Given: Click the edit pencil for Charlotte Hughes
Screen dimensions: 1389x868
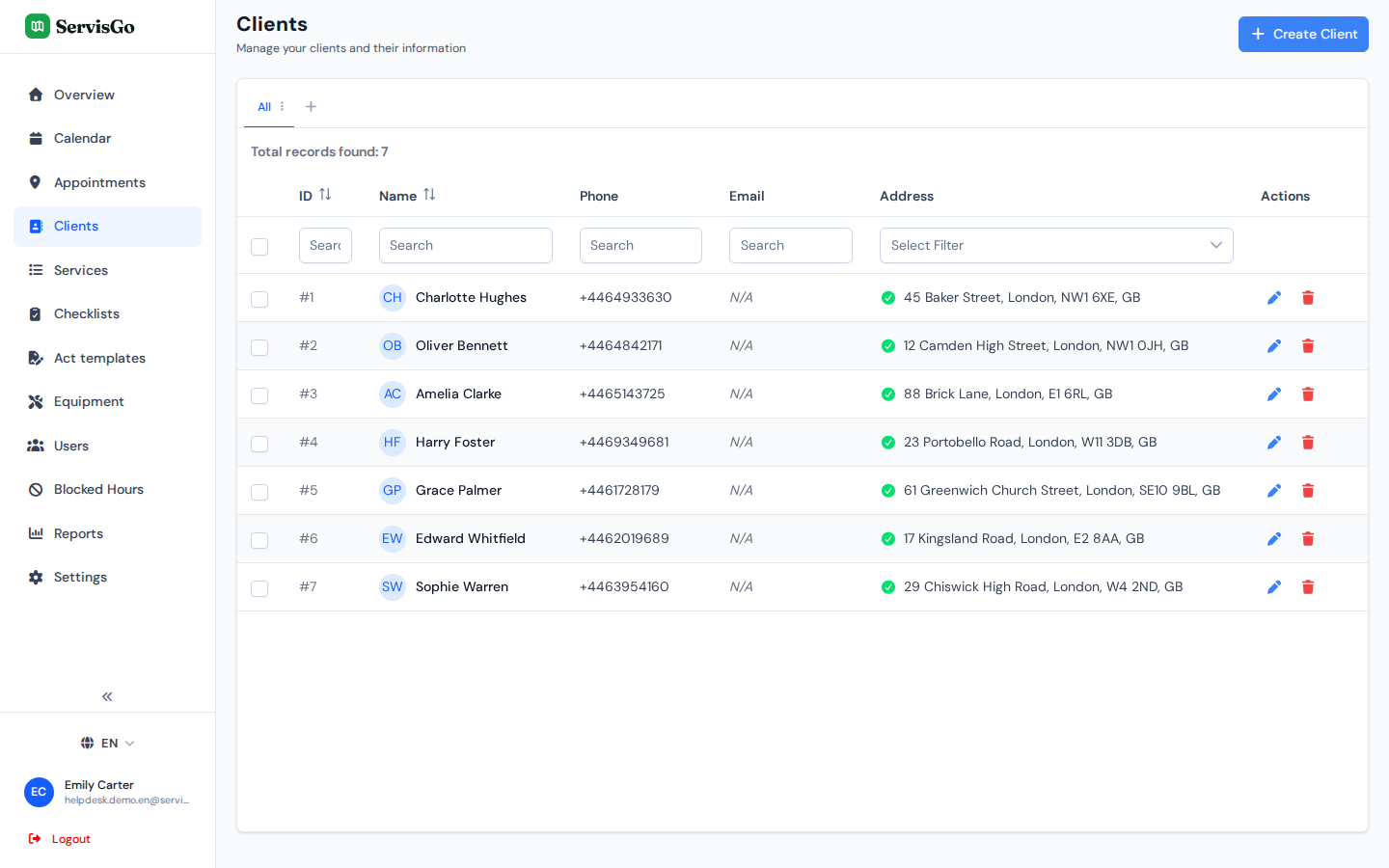Looking at the screenshot, I should point(1274,298).
